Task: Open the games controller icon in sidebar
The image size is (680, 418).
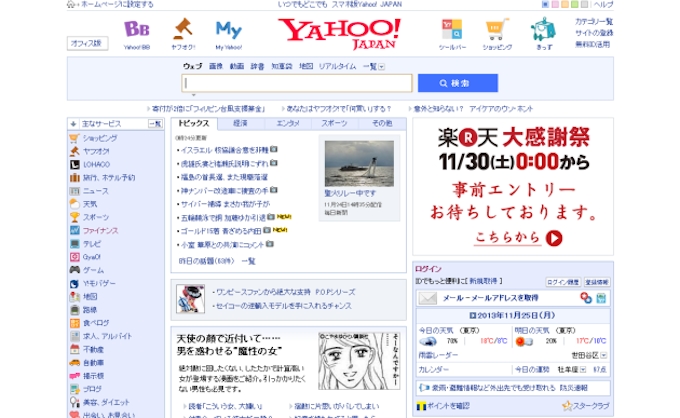Action: [75, 270]
